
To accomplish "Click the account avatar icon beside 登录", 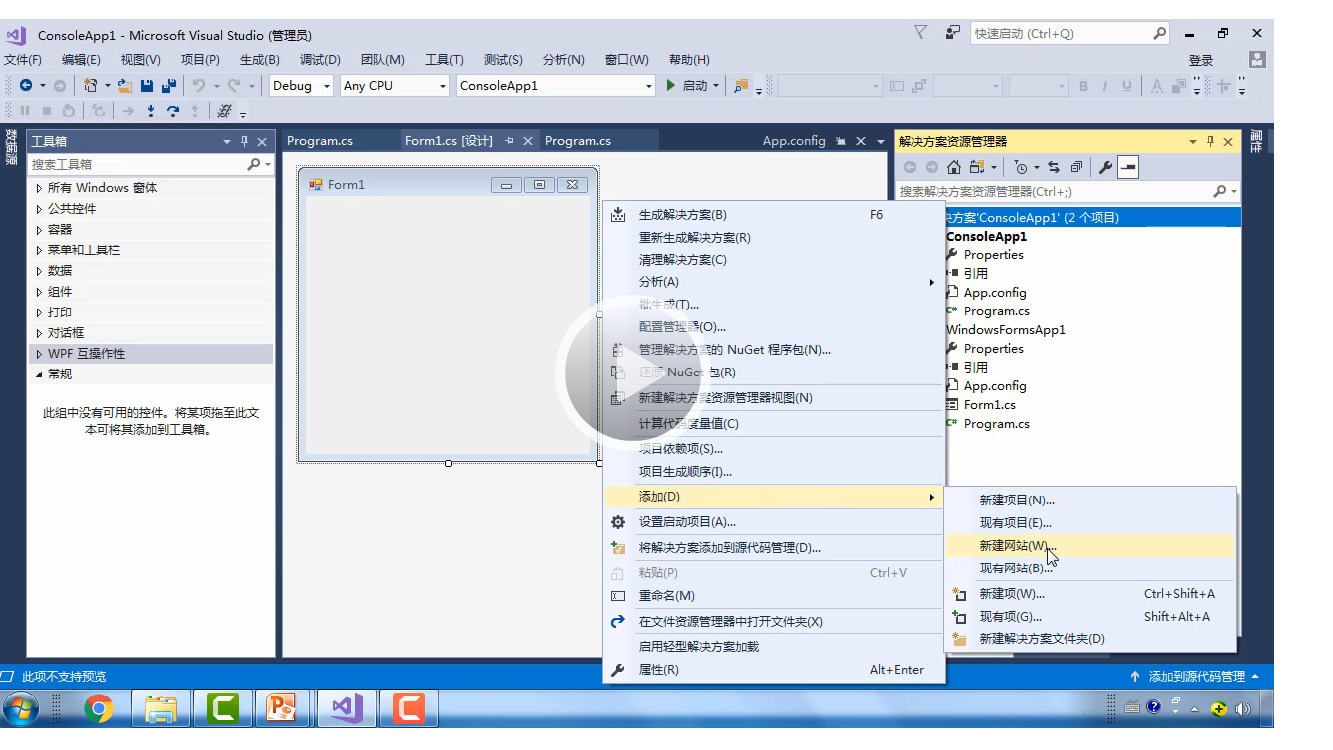I will pos(1257,60).
